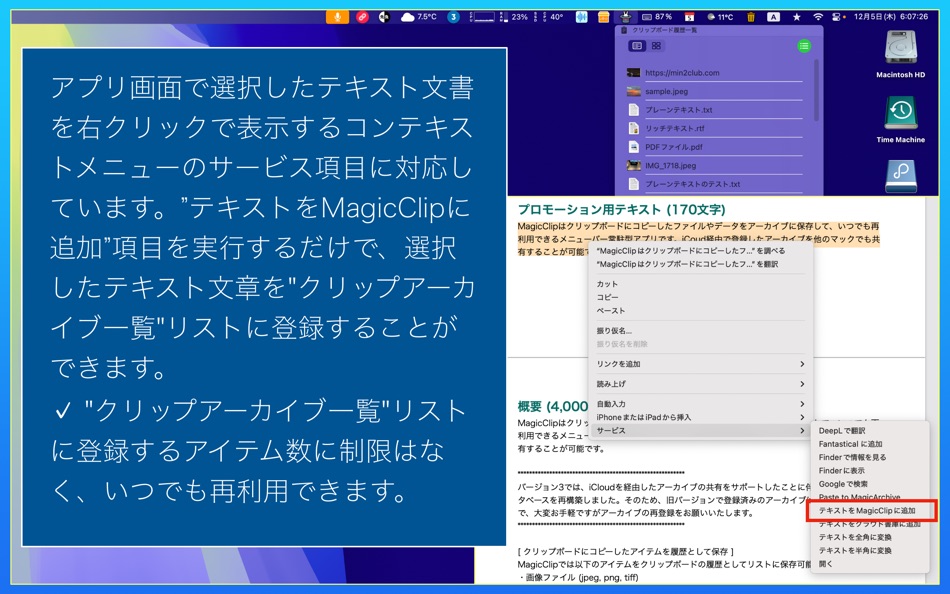Open the calendar menu bar icon

(689, 17)
